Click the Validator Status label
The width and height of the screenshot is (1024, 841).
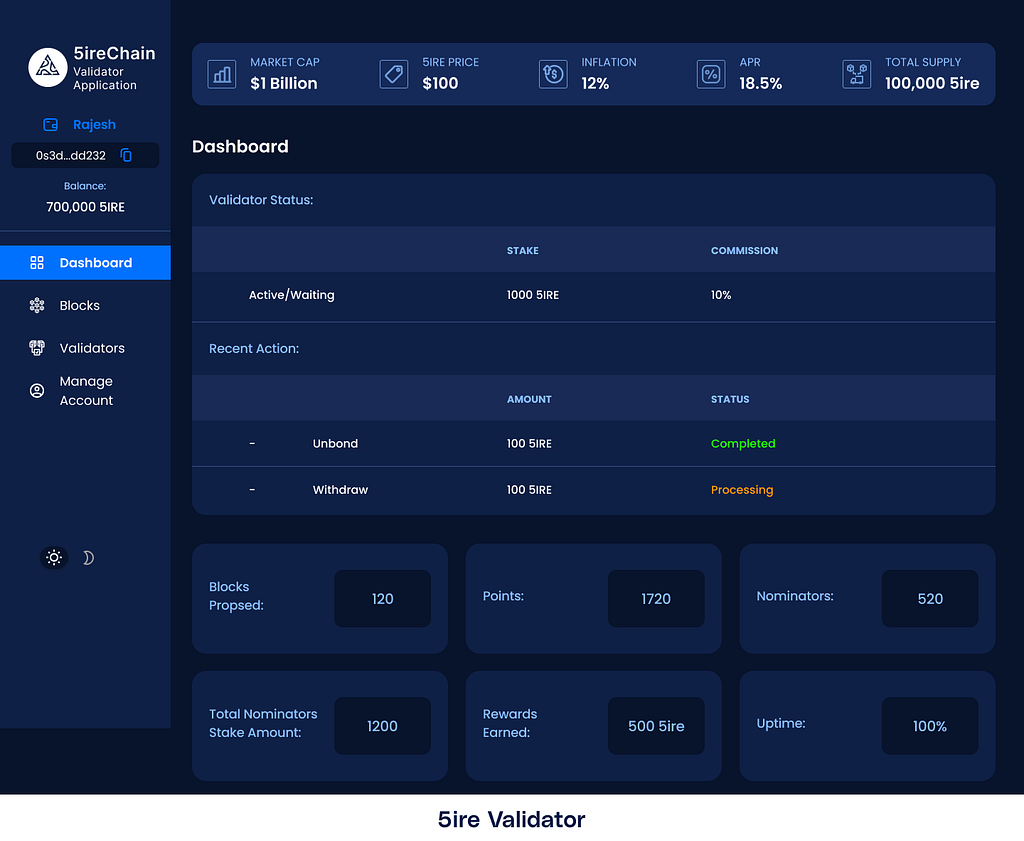261,200
